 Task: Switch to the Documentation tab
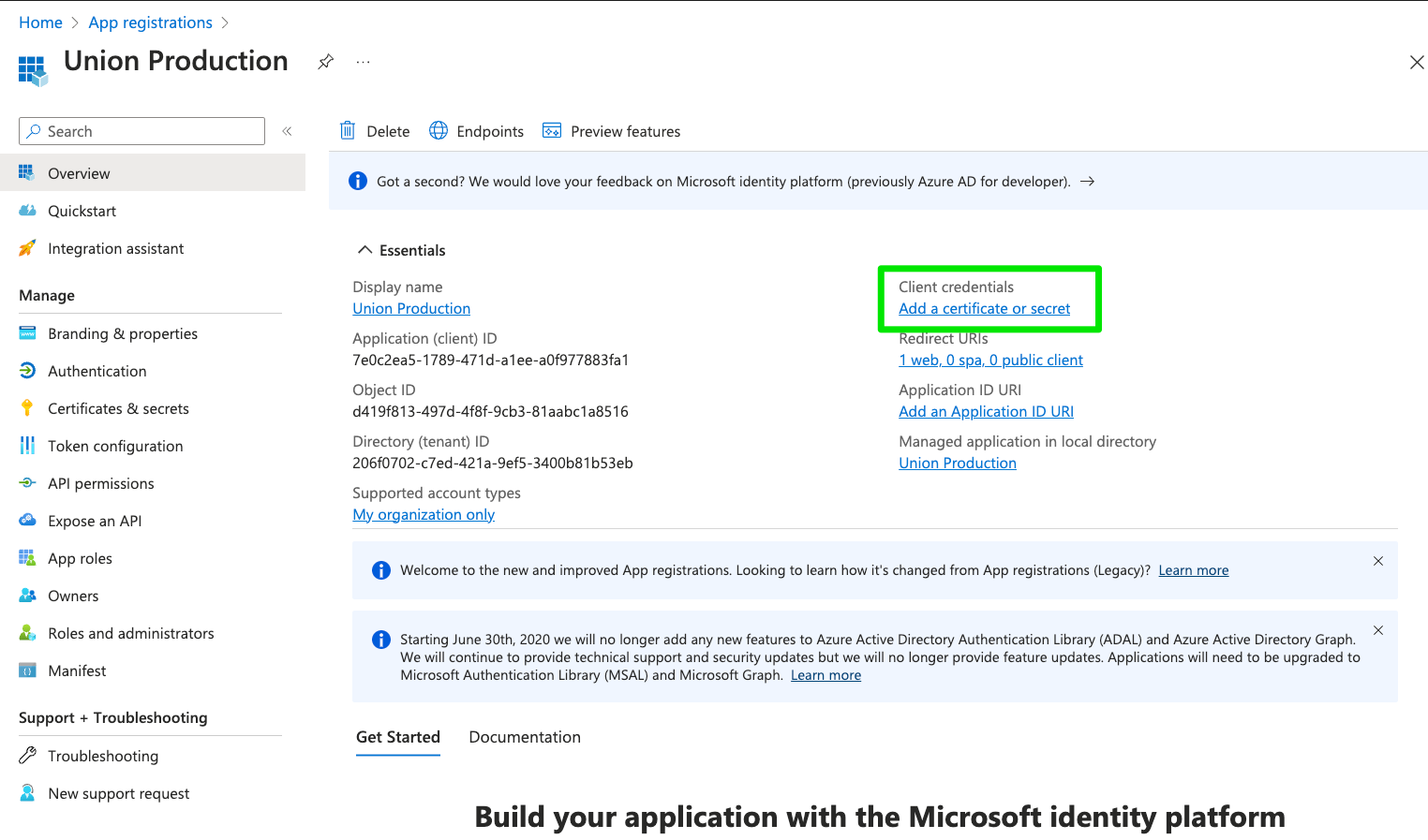click(525, 737)
